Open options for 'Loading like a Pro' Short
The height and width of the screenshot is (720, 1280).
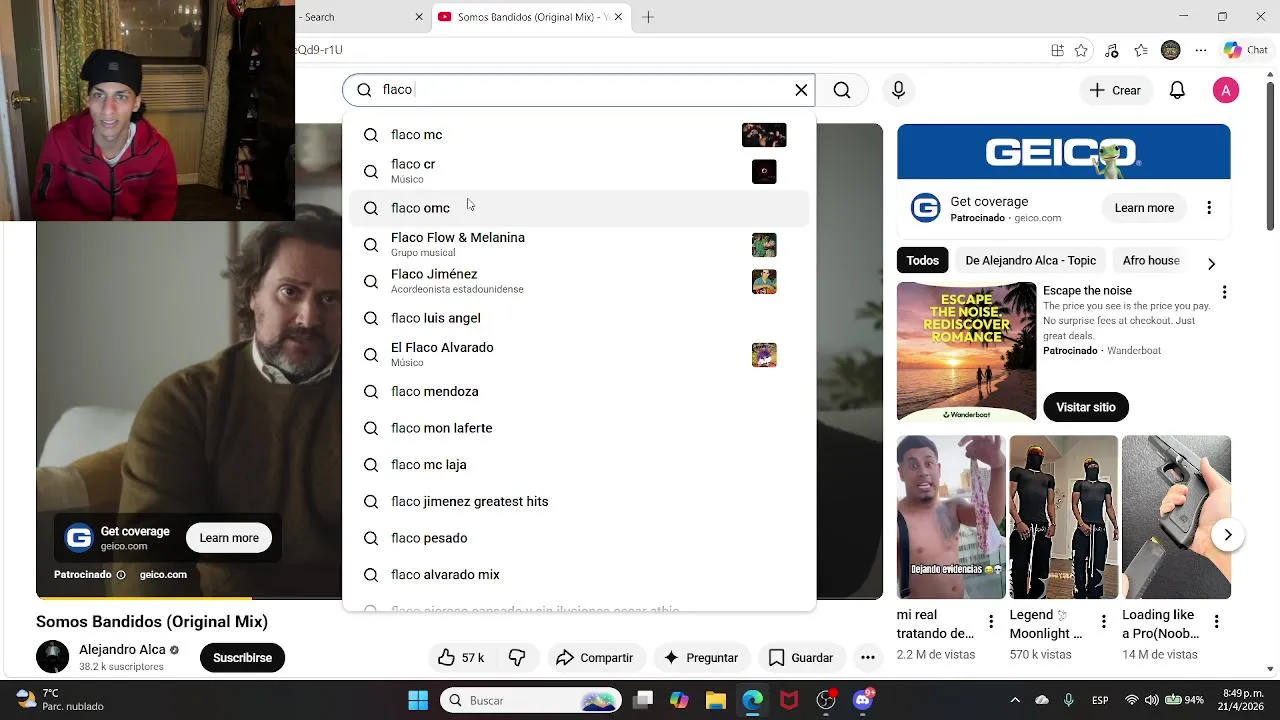click(x=1216, y=622)
